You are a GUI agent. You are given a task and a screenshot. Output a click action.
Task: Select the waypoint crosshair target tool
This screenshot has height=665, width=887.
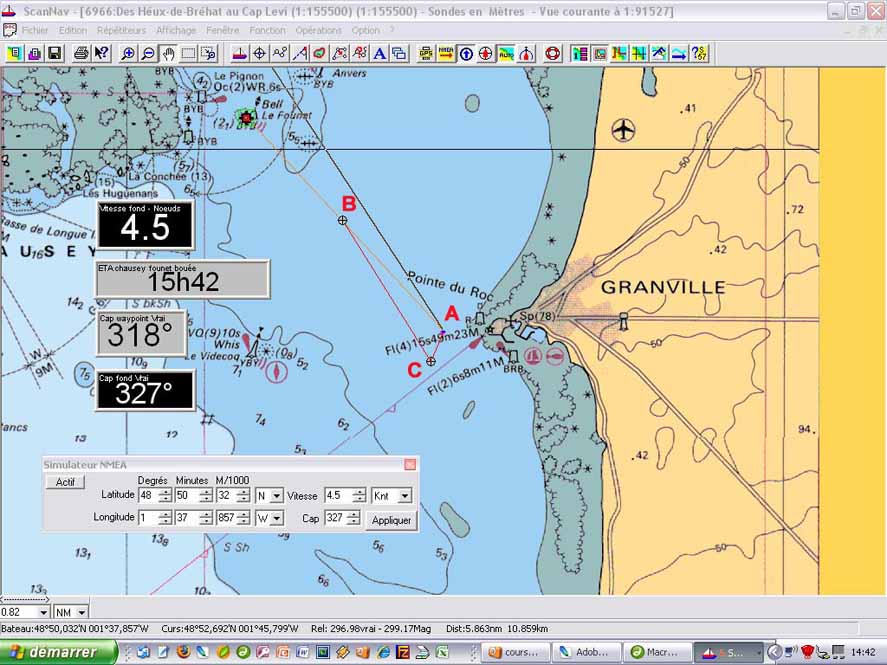260,54
